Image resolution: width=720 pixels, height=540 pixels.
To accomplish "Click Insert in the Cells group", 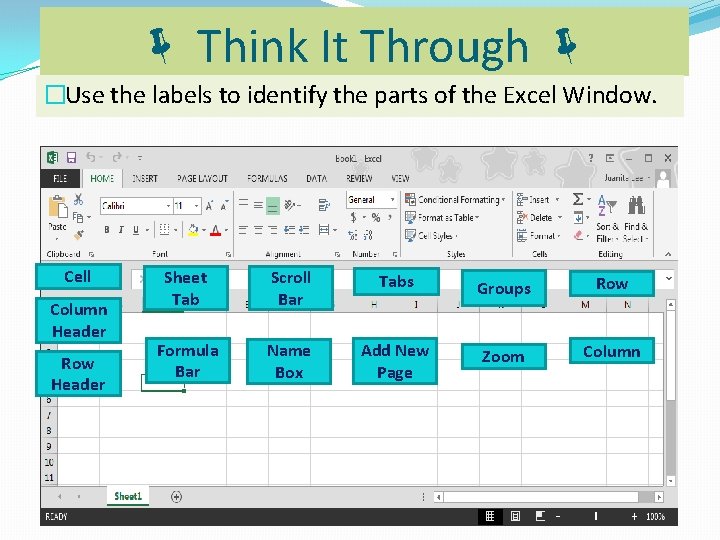I will pos(537,199).
